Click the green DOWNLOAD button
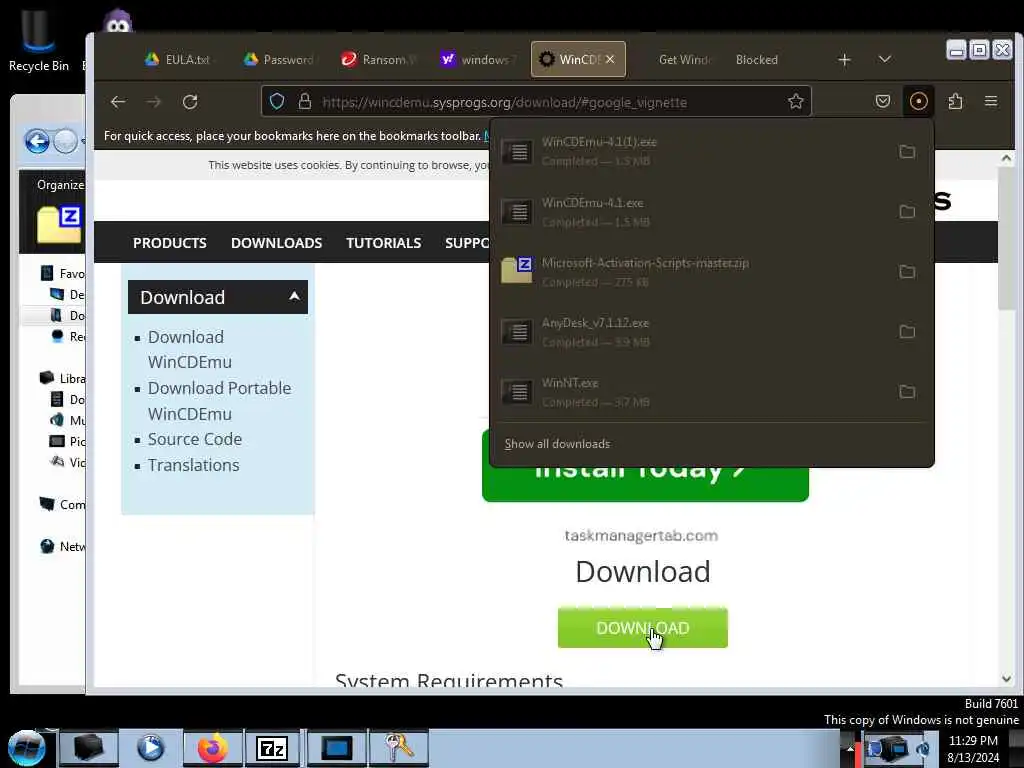Viewport: 1024px width, 768px height. (x=643, y=628)
